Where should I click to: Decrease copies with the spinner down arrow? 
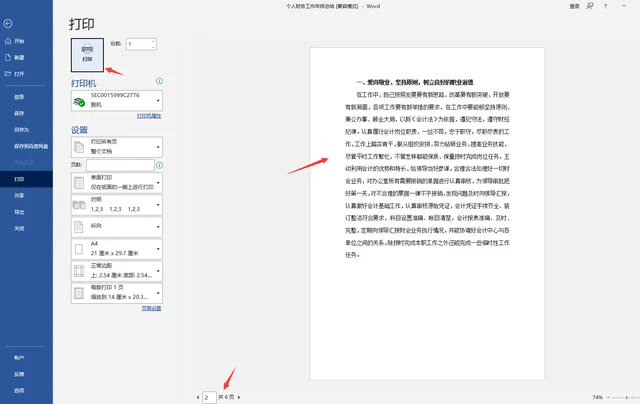coord(153,47)
